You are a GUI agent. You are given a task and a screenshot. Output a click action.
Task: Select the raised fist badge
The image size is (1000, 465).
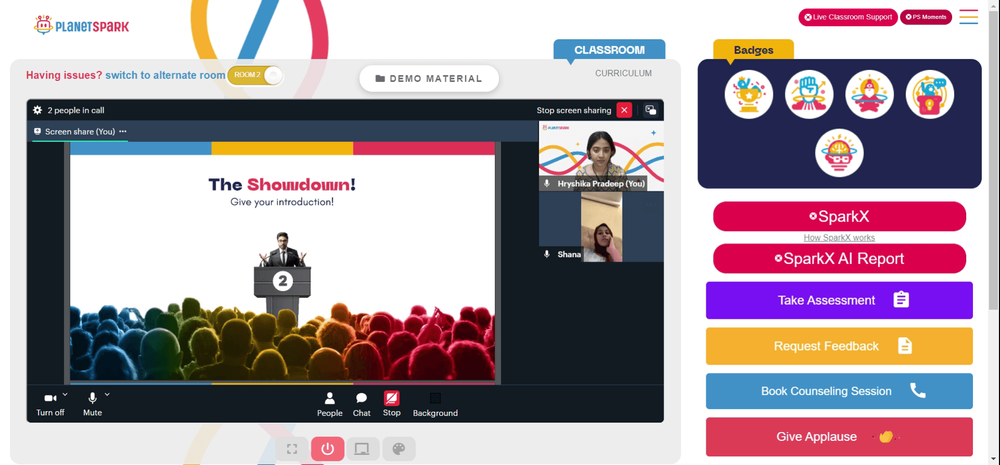coord(809,94)
